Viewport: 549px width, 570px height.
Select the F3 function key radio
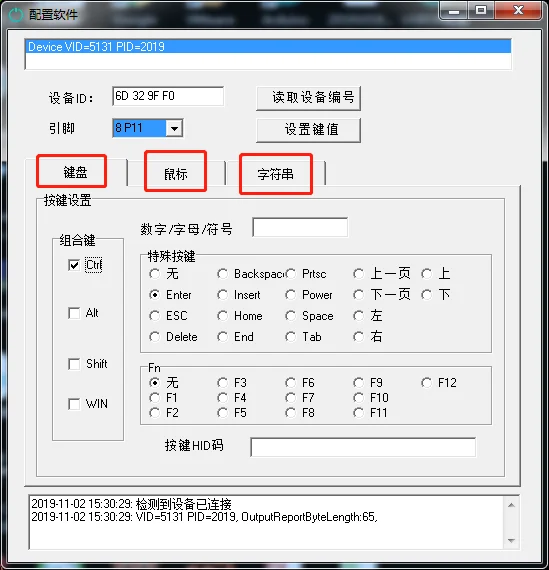(223, 383)
